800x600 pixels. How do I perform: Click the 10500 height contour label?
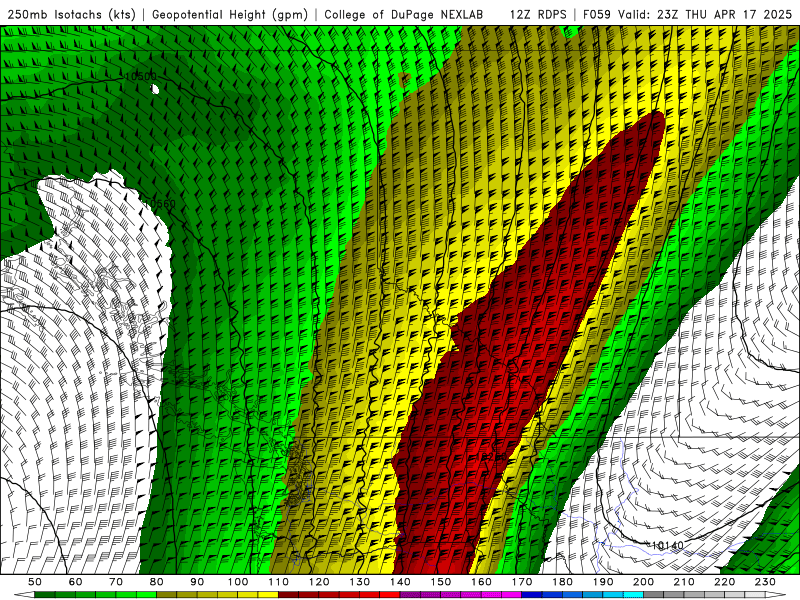(x=140, y=77)
